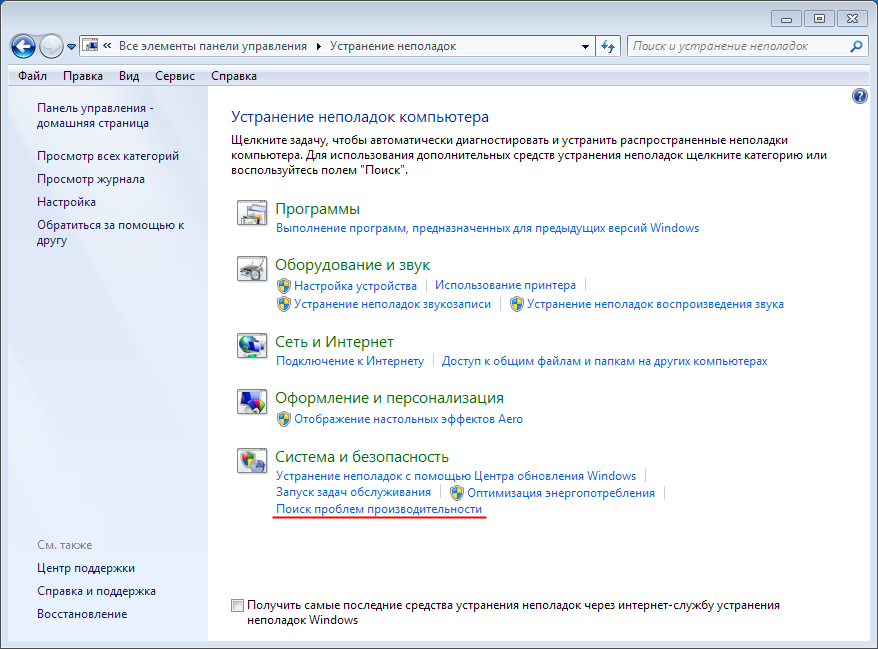Open Поиск проблем производительности link
The height and width of the screenshot is (649, 878).
[x=379, y=510]
